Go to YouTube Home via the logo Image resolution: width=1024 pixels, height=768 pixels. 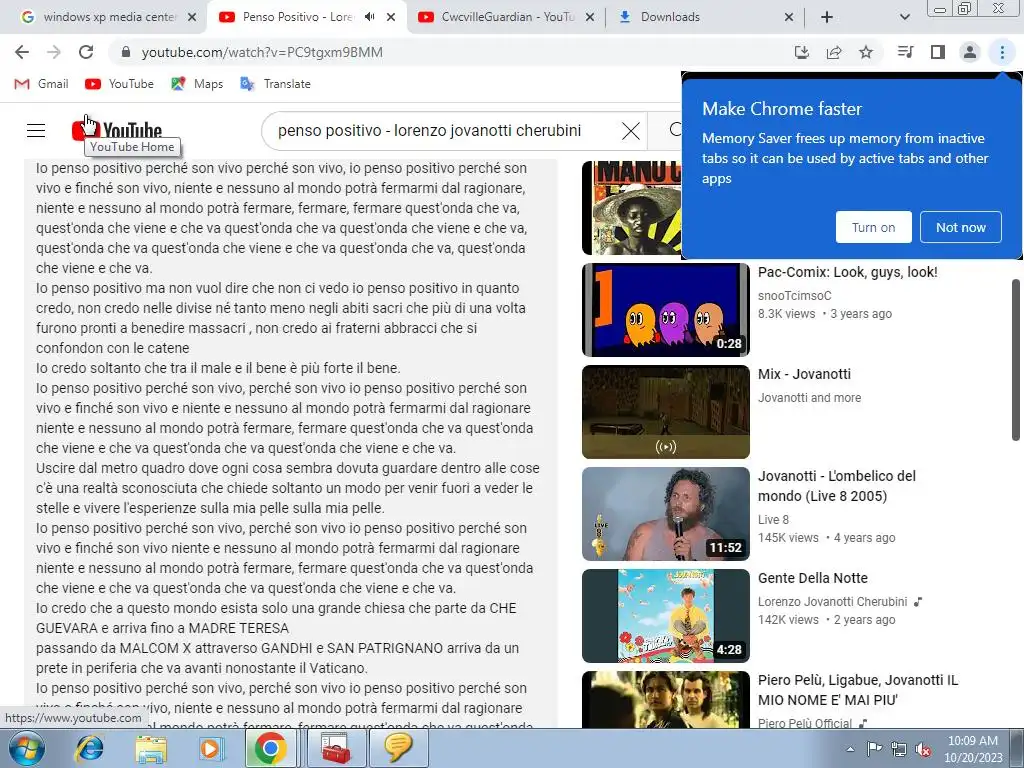[117, 131]
